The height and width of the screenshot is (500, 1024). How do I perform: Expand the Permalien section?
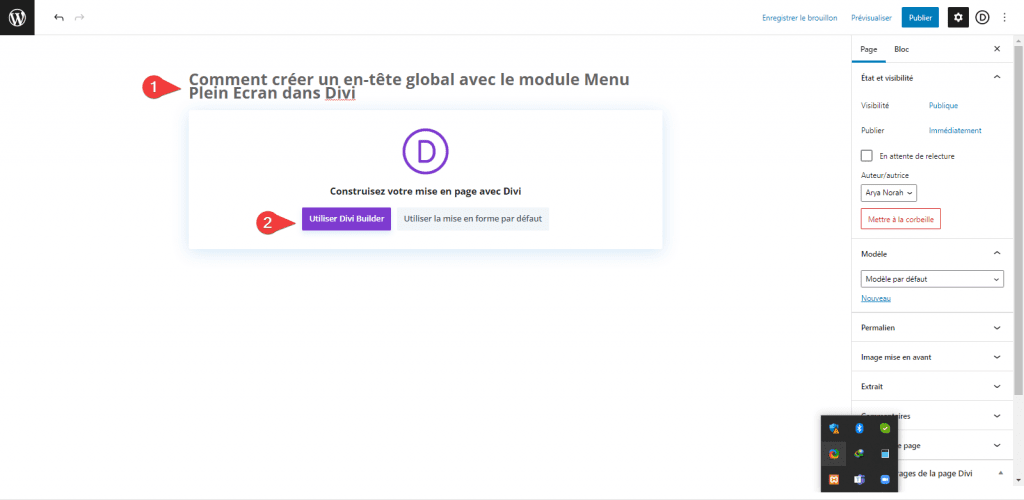coord(997,328)
